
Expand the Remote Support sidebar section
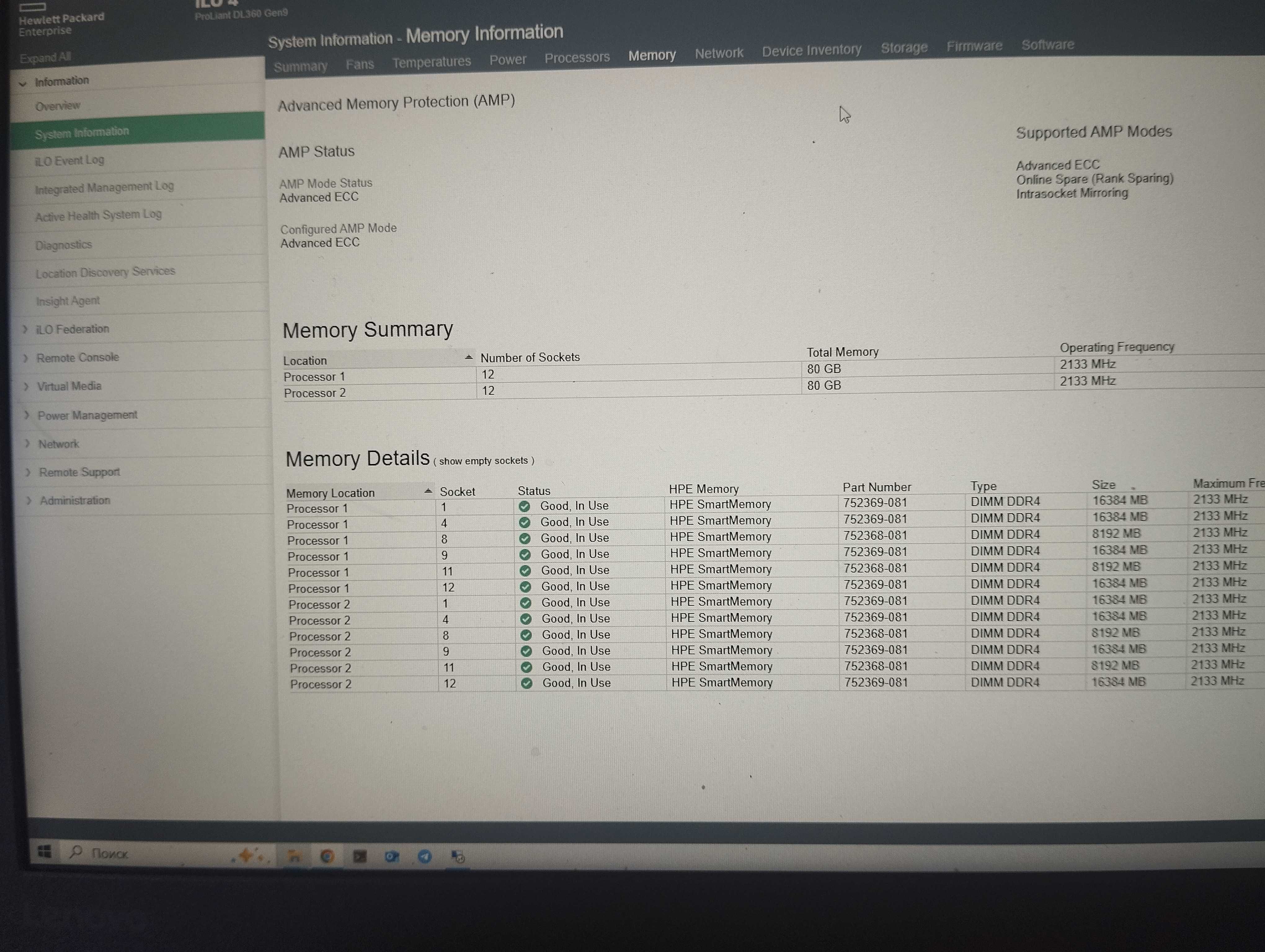click(x=28, y=473)
